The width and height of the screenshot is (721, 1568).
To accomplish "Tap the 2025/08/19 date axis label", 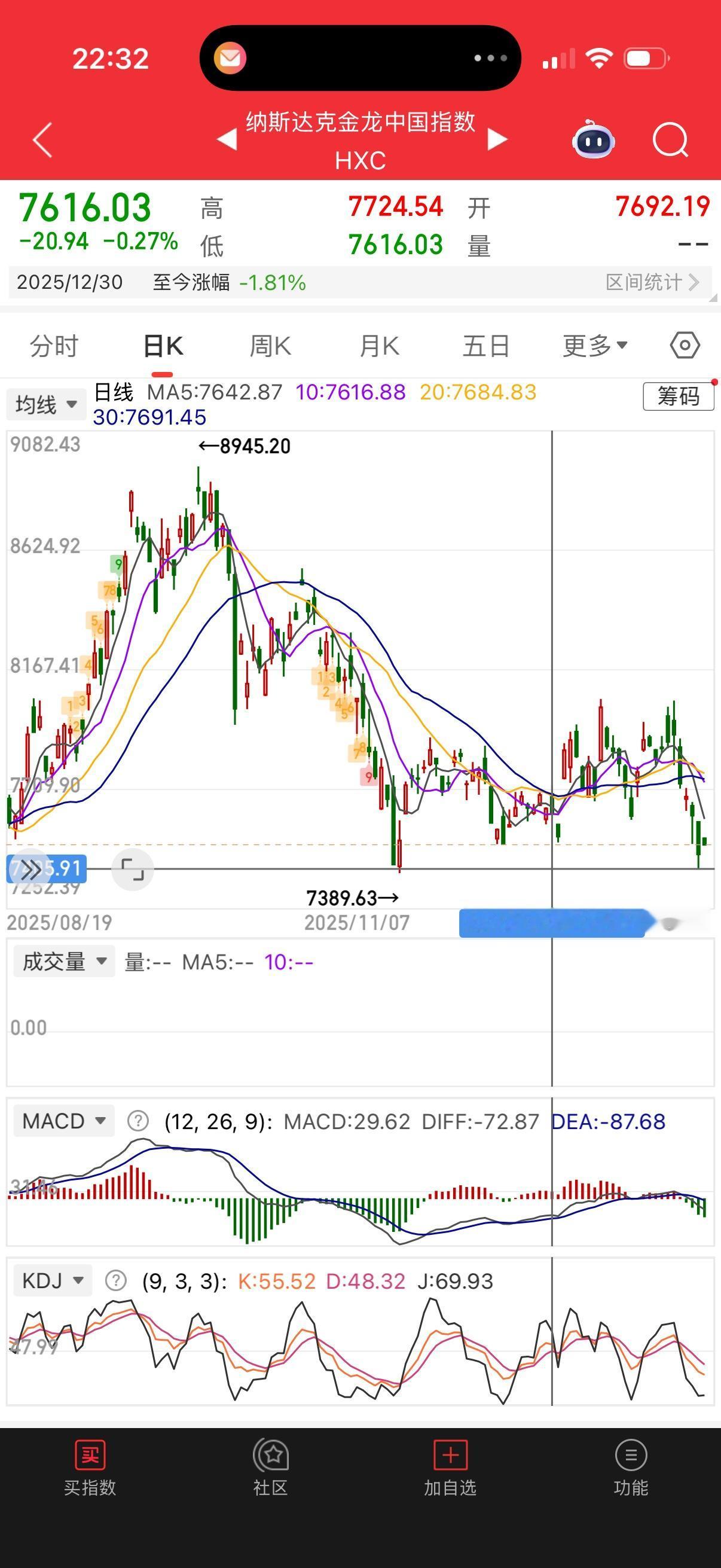I will pyautogui.click(x=60, y=923).
